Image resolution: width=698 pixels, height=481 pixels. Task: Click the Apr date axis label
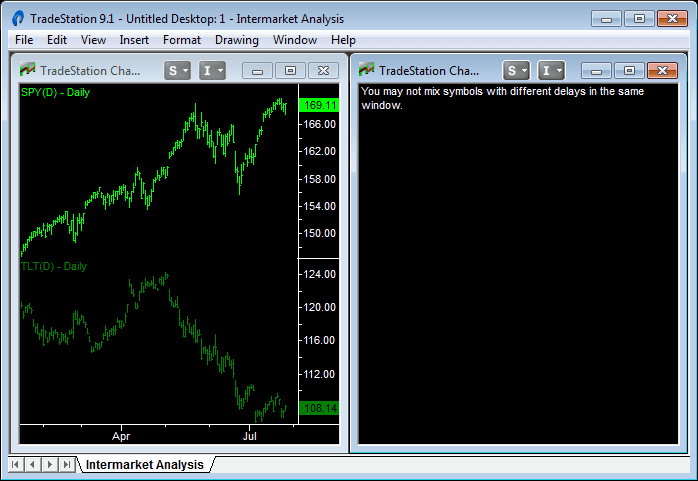click(x=121, y=436)
